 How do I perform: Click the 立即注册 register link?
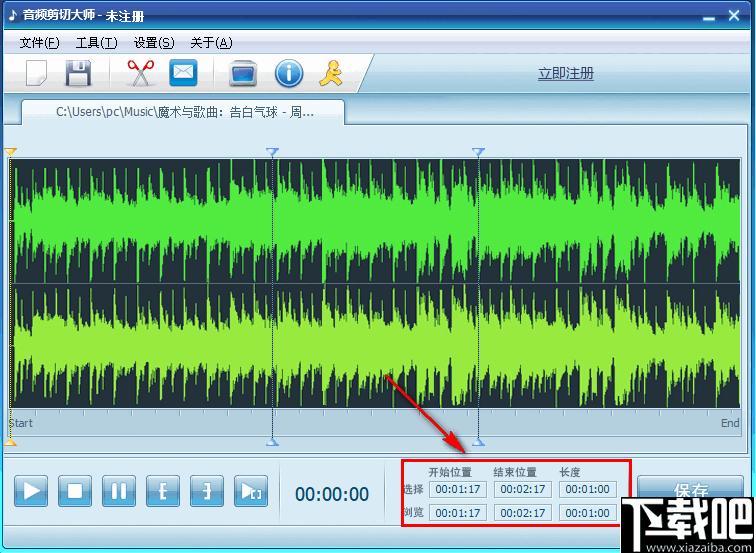pos(566,74)
